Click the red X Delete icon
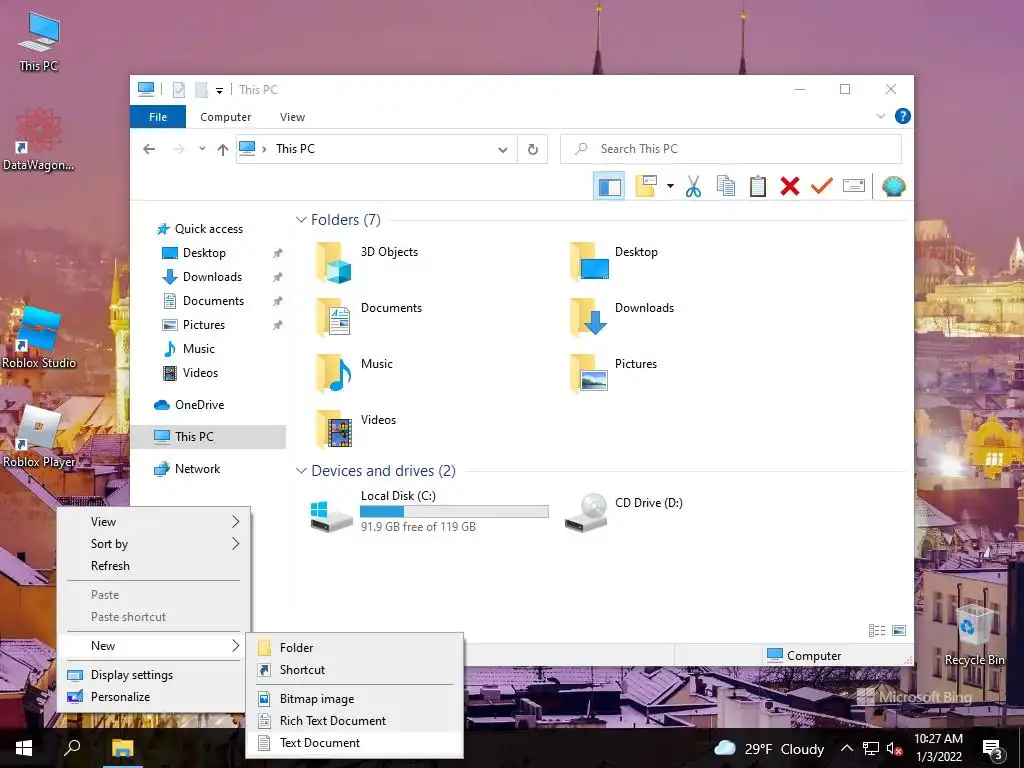 790,187
